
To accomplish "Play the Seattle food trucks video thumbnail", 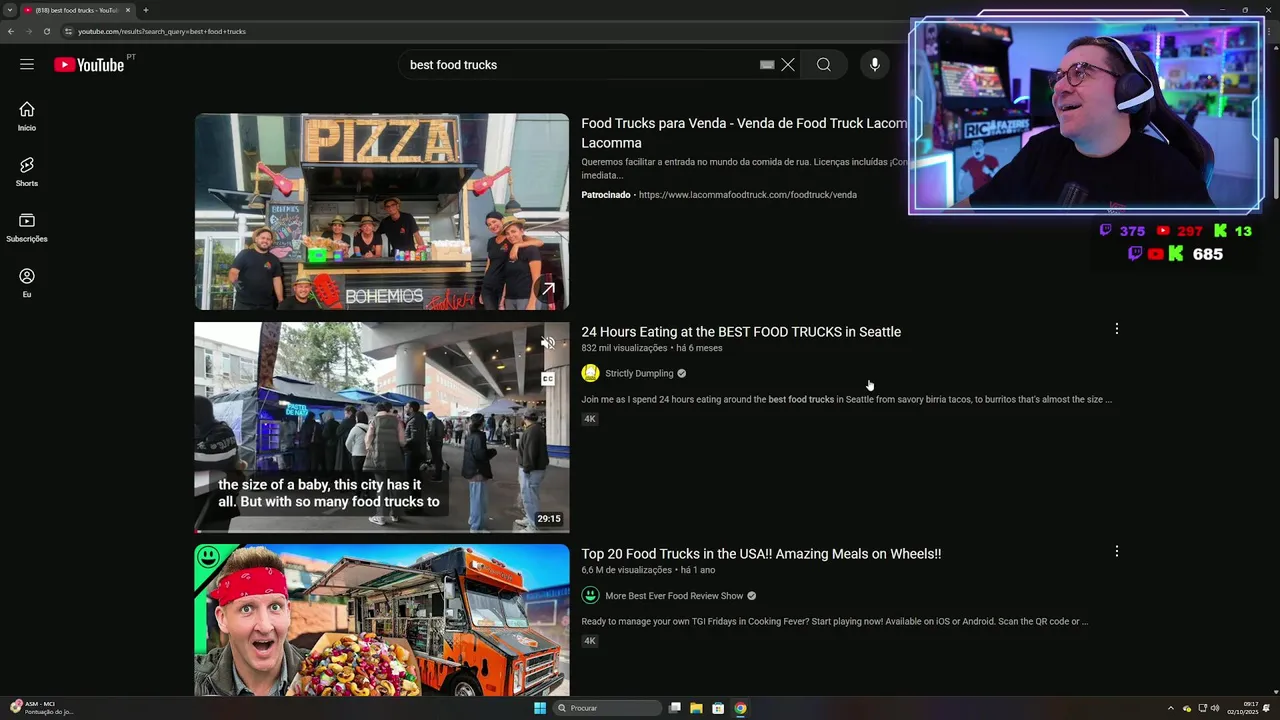I will pyautogui.click(x=382, y=427).
